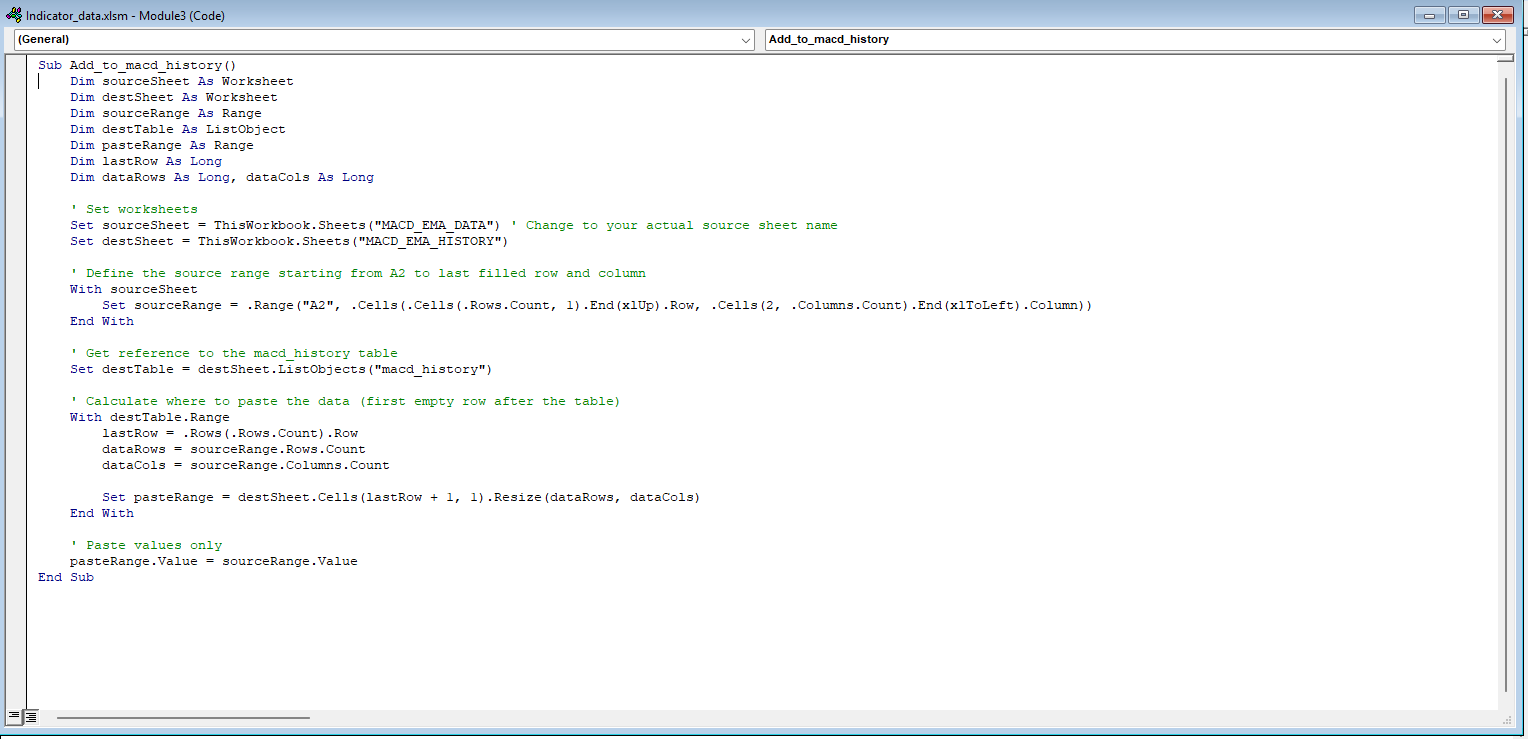Viewport: 1528px width, 739px height.
Task: Click the split bar above vertical scrollbar
Action: pos(1505,59)
